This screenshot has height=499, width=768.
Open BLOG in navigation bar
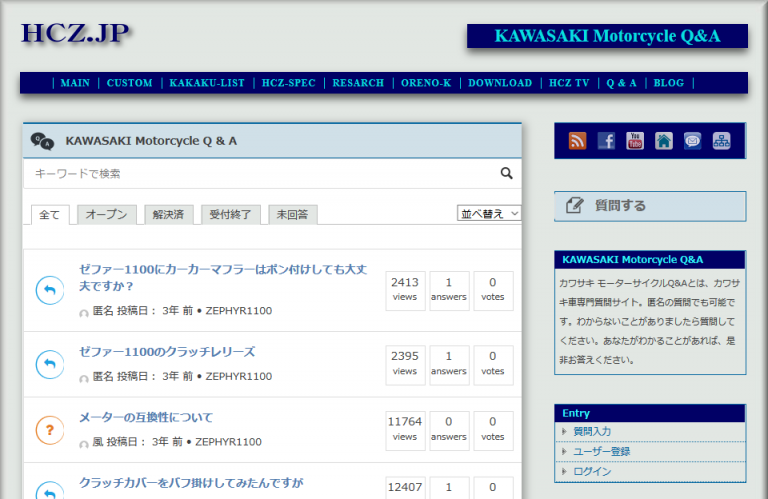pyautogui.click(x=669, y=83)
